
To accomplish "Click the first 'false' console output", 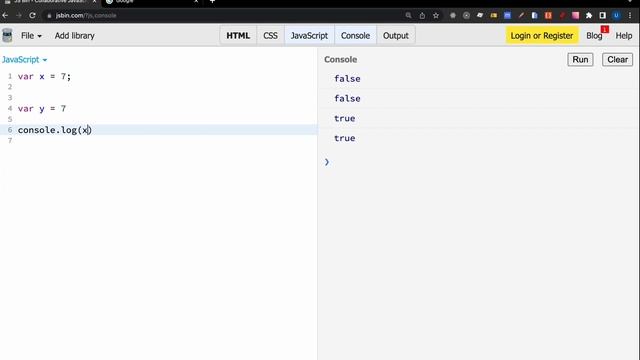I will [x=347, y=79].
